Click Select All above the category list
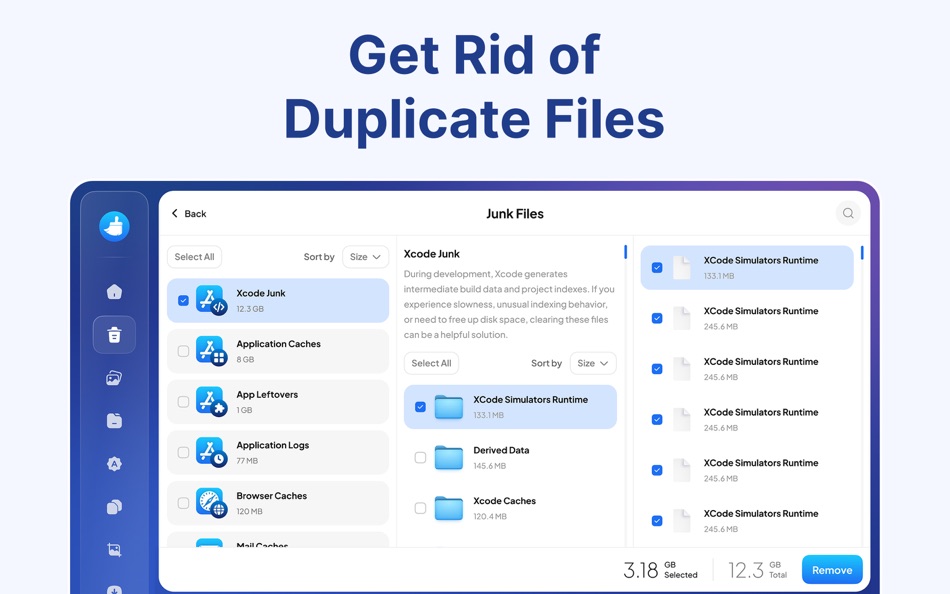 tap(194, 257)
